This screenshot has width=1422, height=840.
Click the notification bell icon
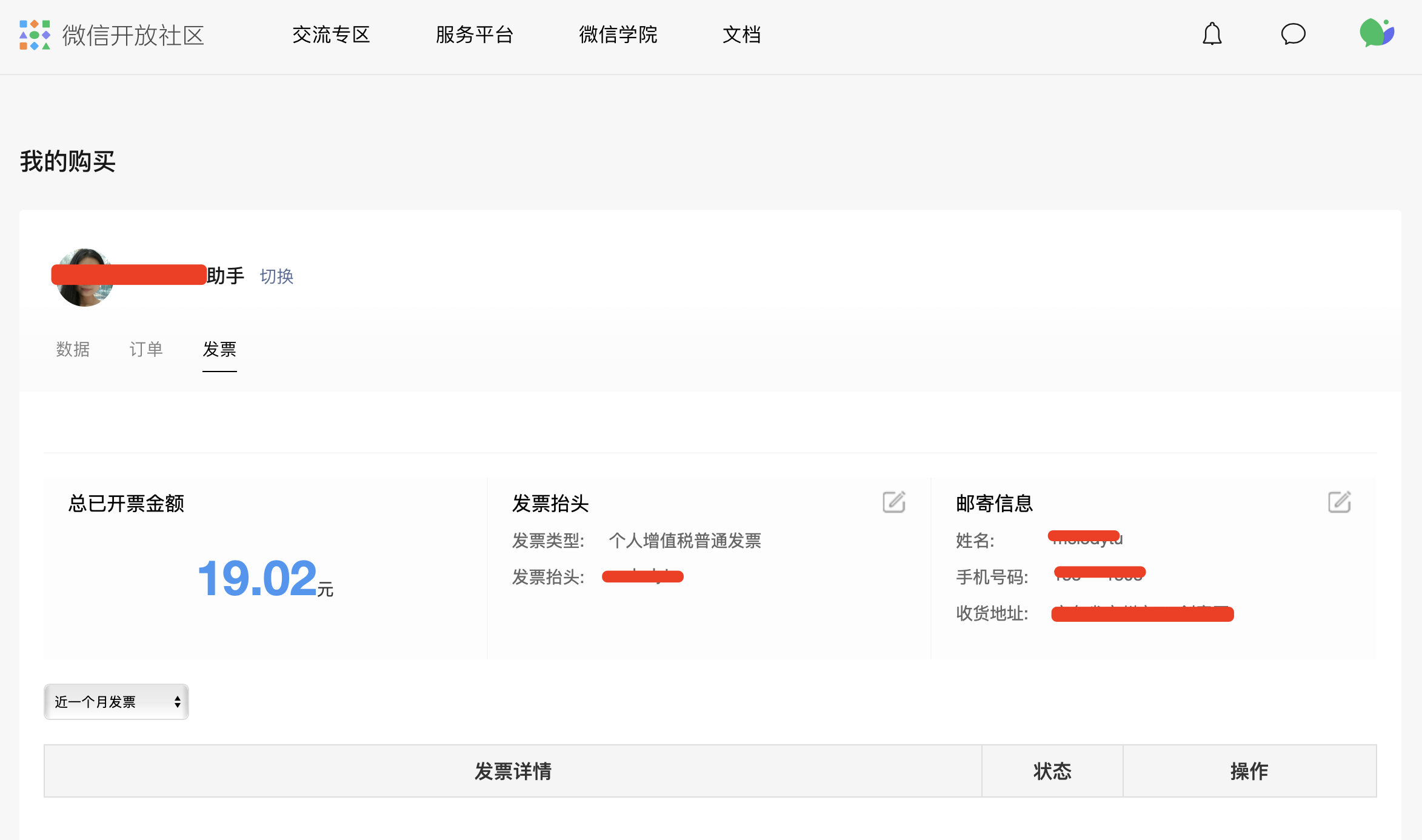click(x=1212, y=35)
